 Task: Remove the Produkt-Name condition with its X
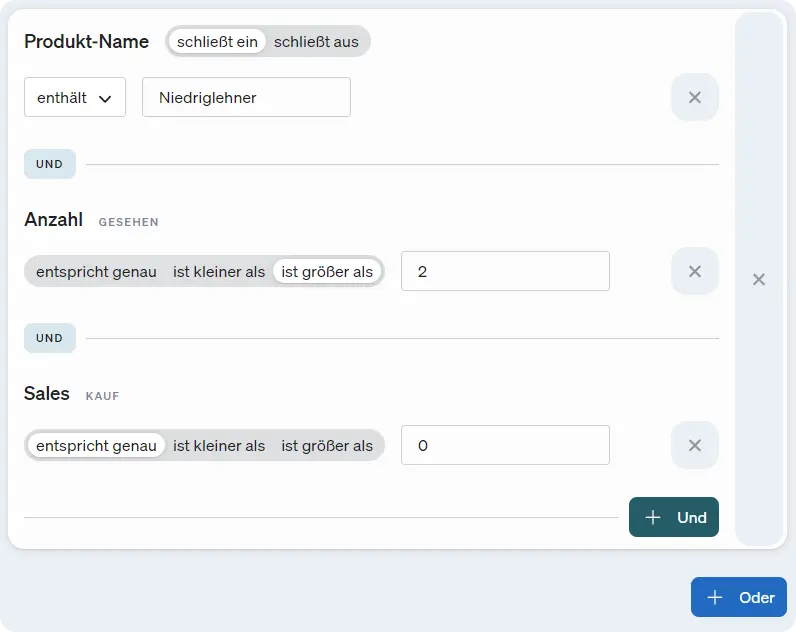pos(695,97)
